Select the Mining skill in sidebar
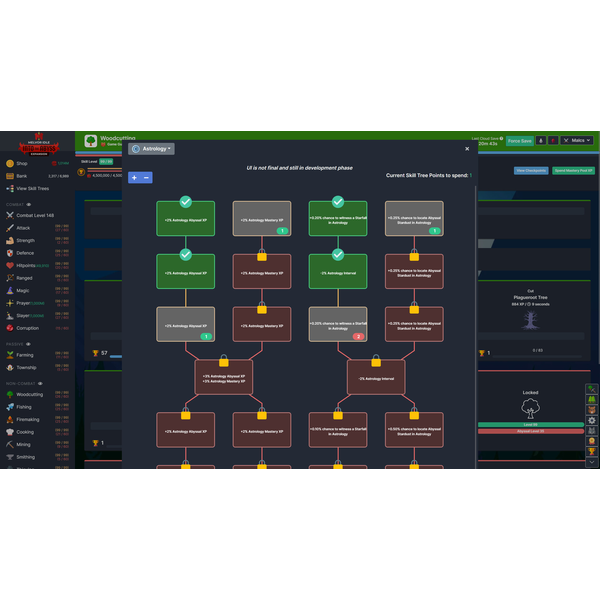 pos(23,444)
